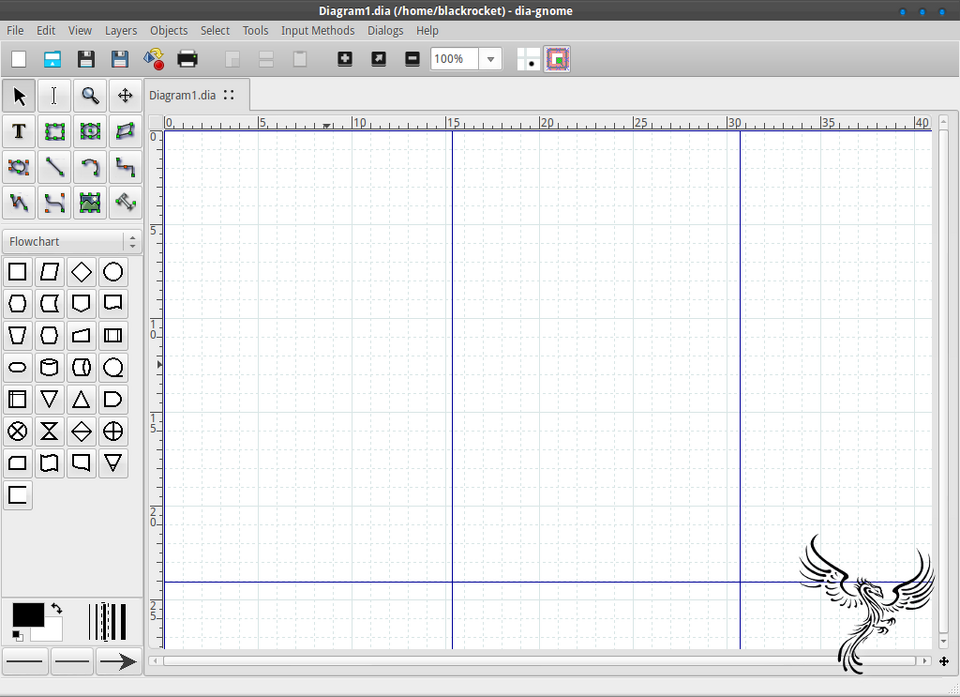Choose the Line tool
The height and width of the screenshot is (697, 960).
[54, 167]
